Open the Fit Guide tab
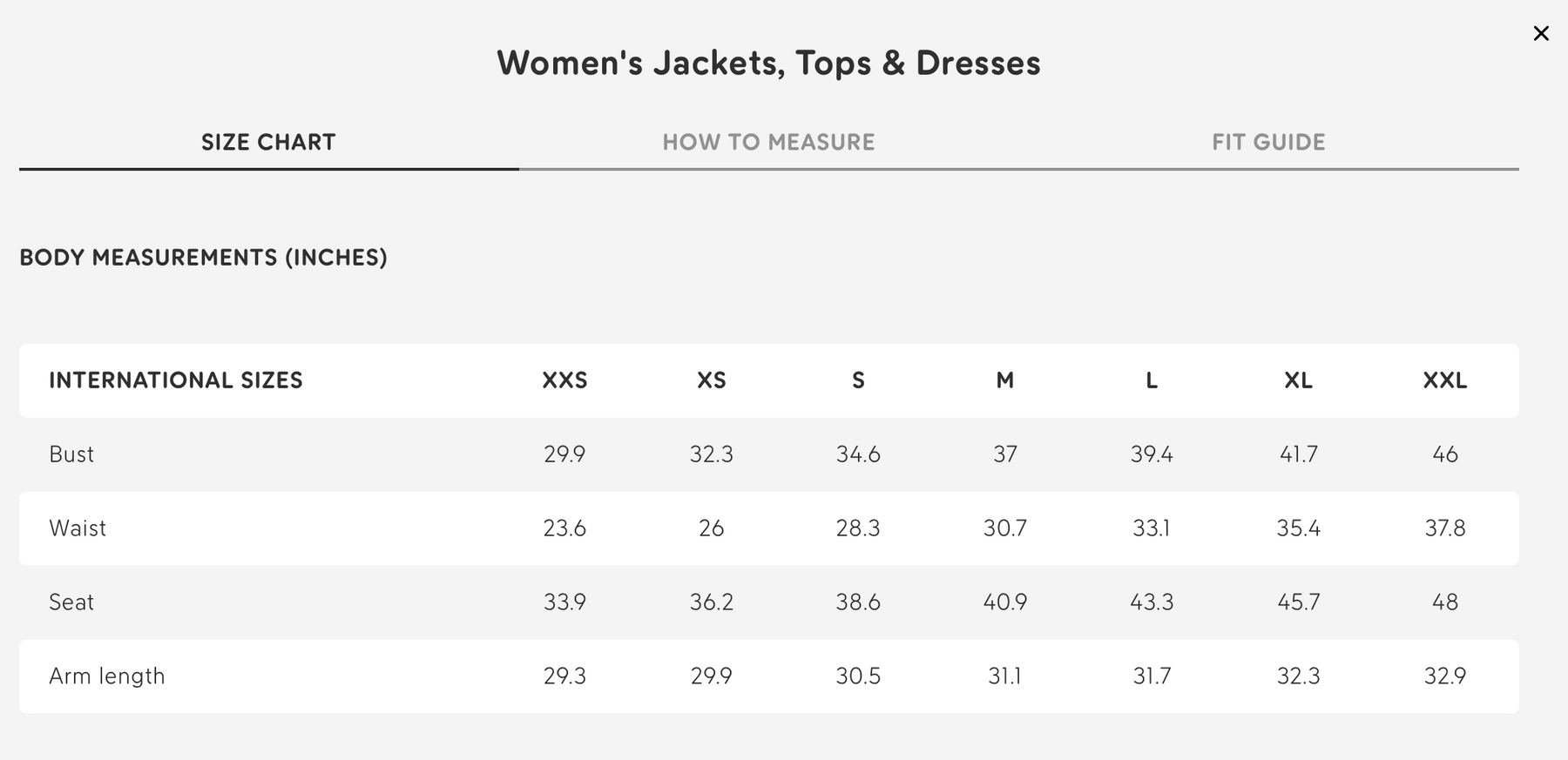 click(x=1268, y=142)
